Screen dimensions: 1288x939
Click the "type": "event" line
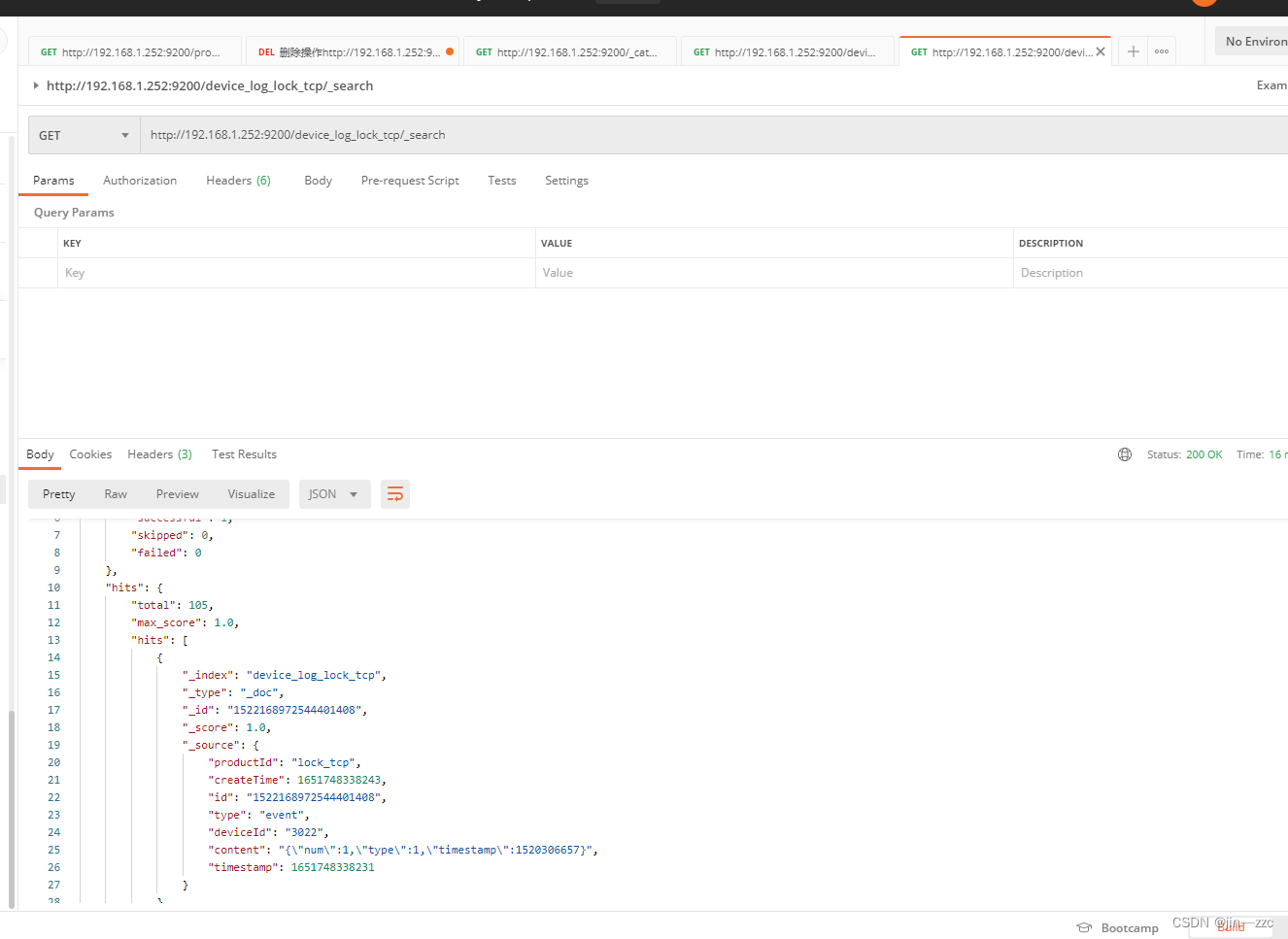pyautogui.click(x=258, y=815)
